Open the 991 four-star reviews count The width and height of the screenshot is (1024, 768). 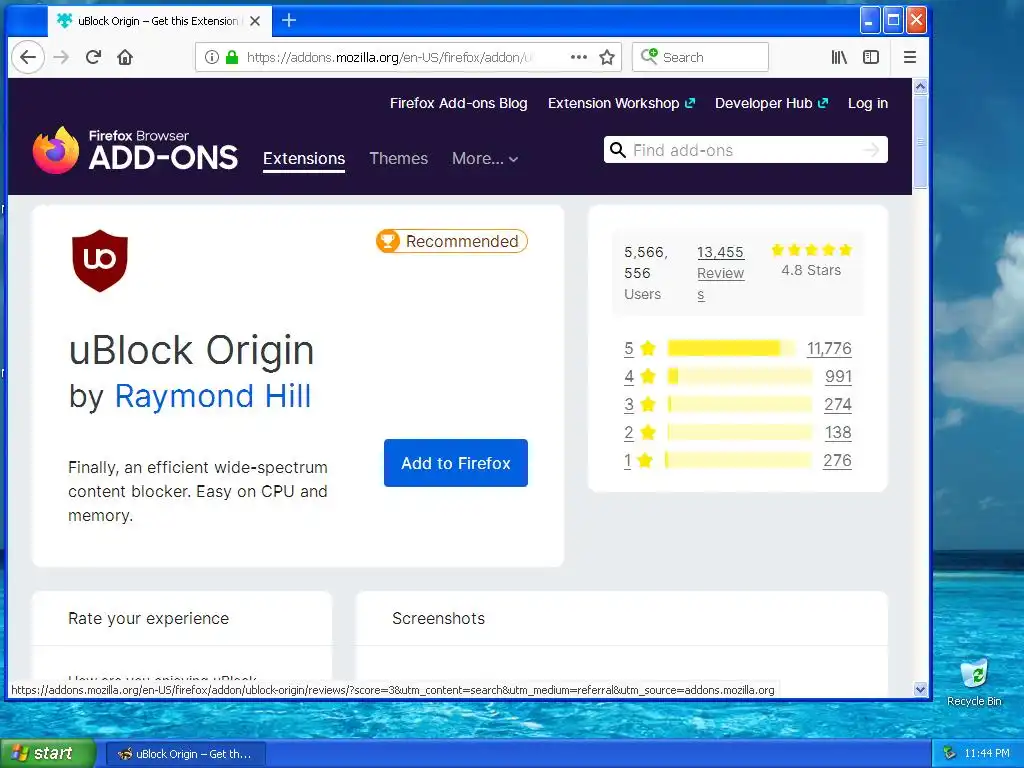point(838,377)
